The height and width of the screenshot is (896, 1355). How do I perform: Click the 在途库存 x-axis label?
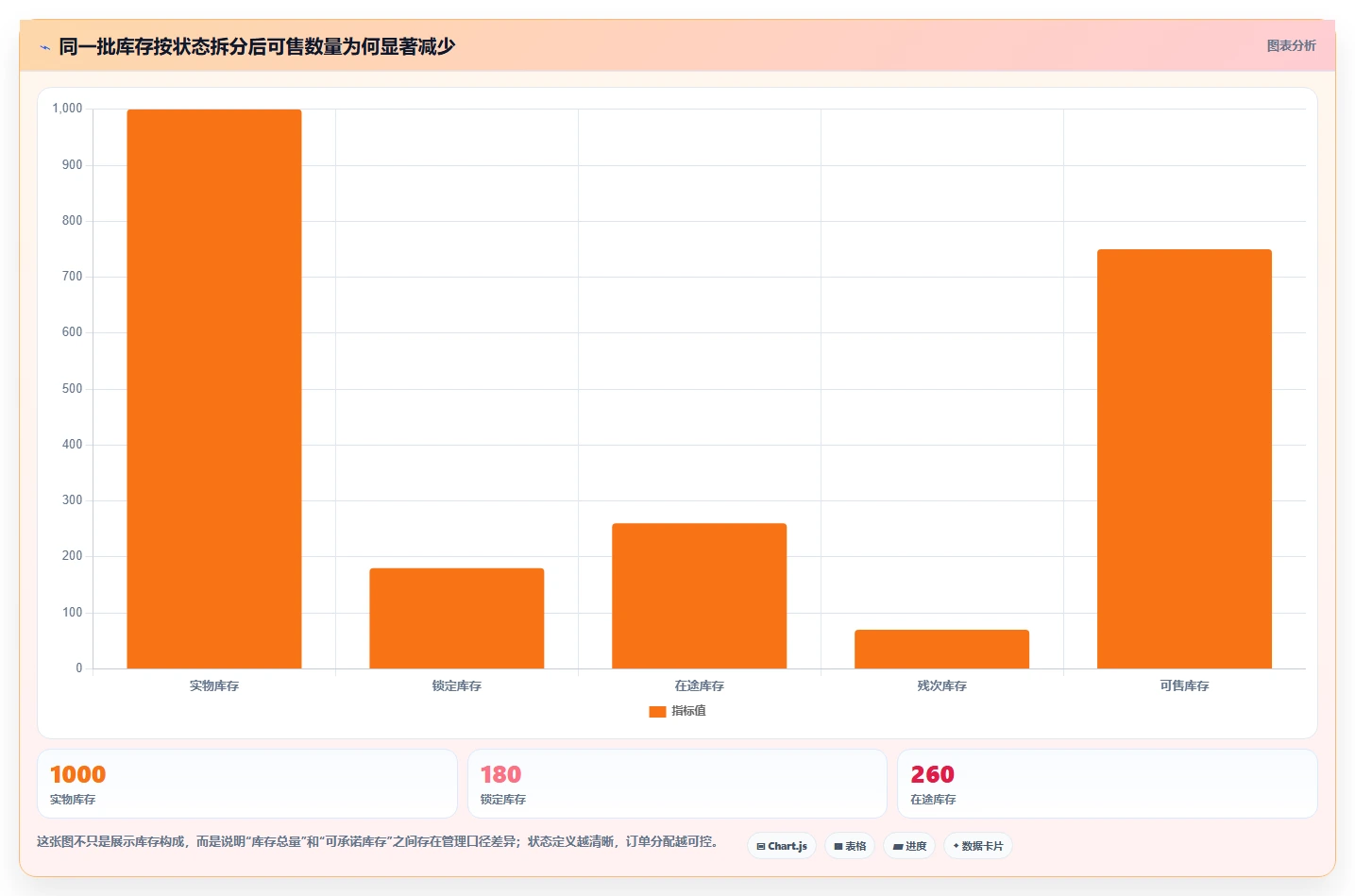click(700, 686)
